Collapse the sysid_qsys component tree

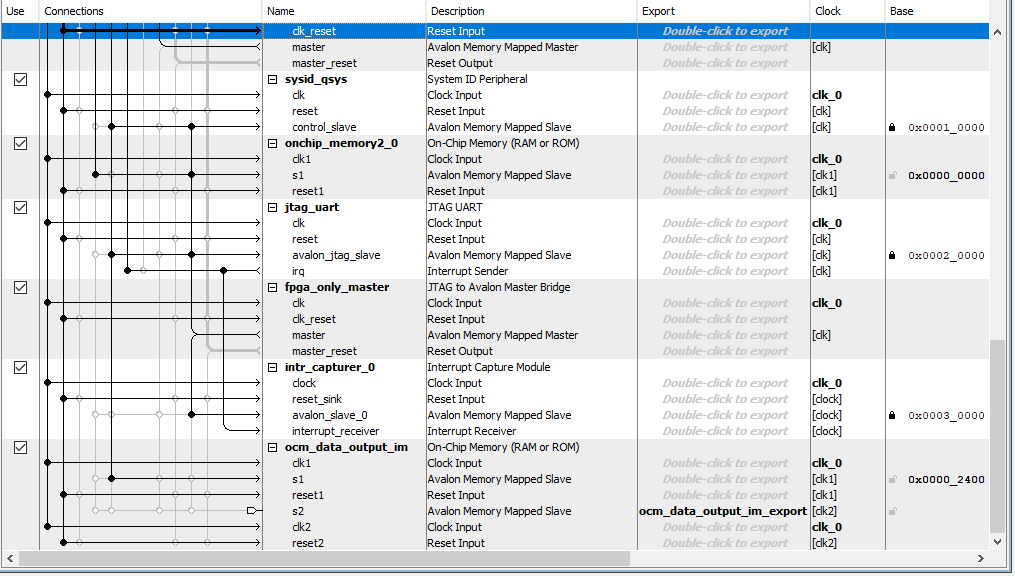(x=273, y=80)
